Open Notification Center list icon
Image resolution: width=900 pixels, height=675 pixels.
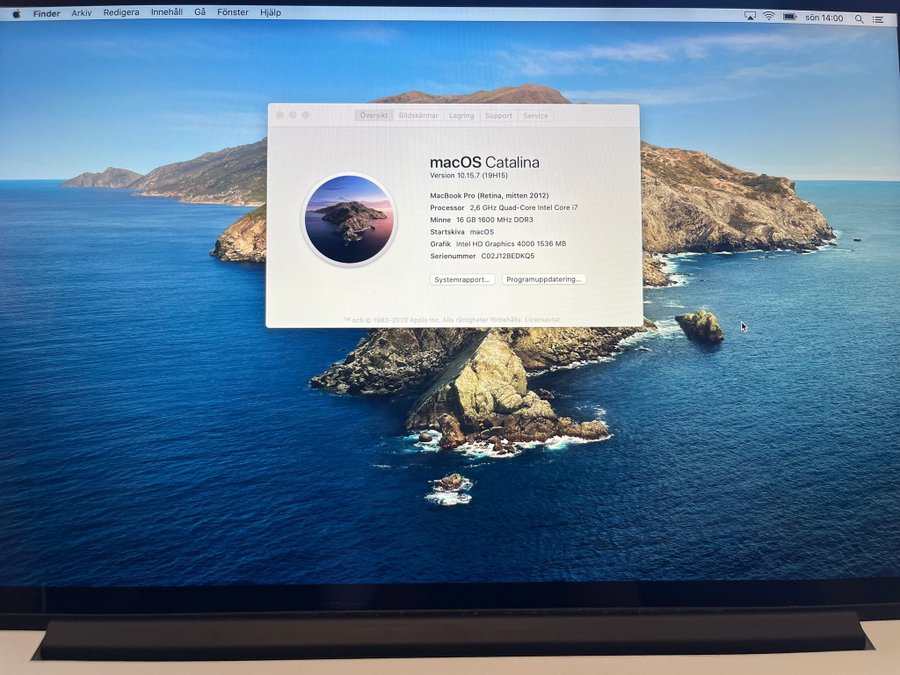(878, 20)
